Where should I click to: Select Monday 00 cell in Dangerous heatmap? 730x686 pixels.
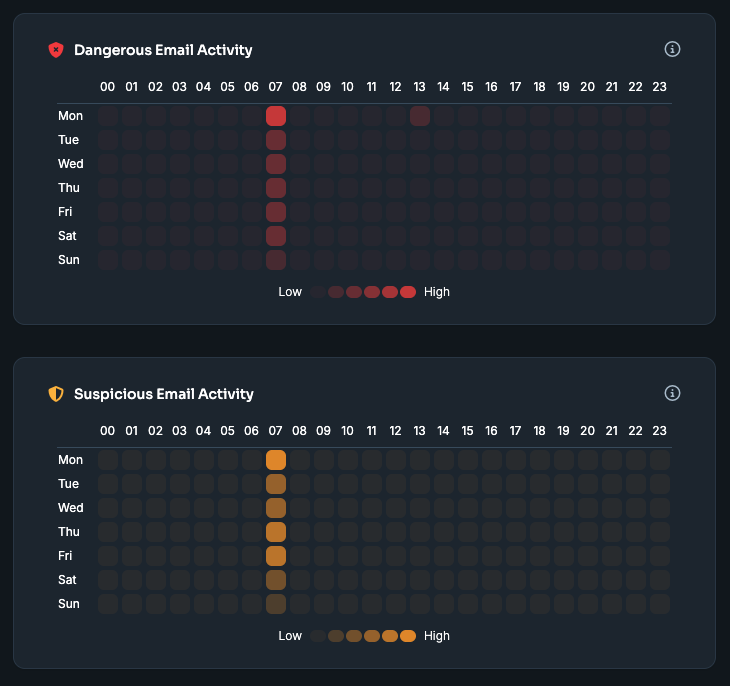108,116
